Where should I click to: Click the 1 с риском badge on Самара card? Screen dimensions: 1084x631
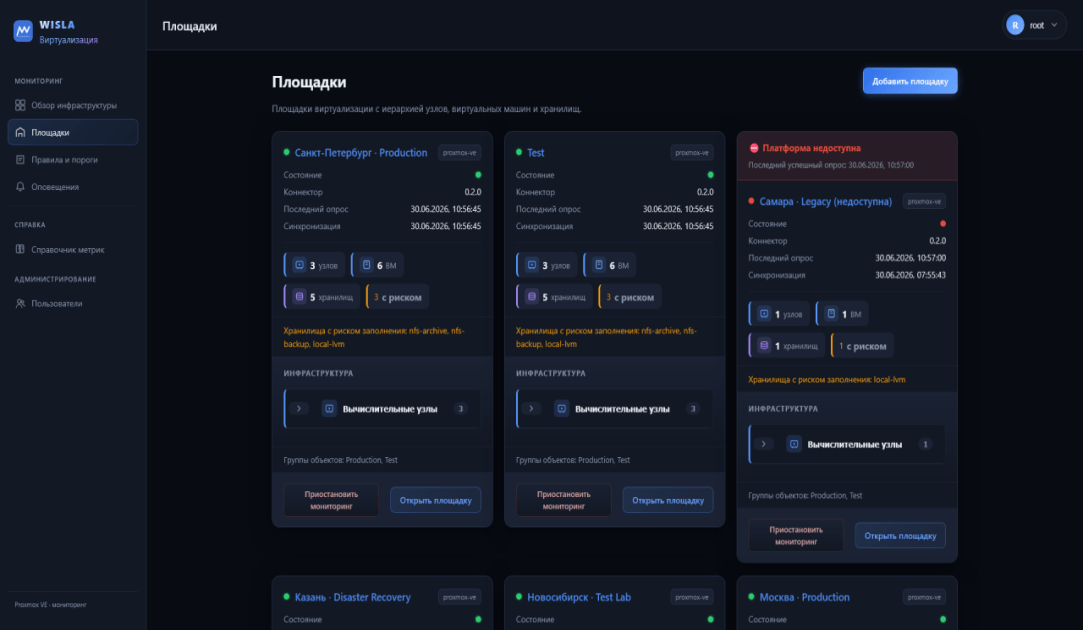[x=862, y=346]
